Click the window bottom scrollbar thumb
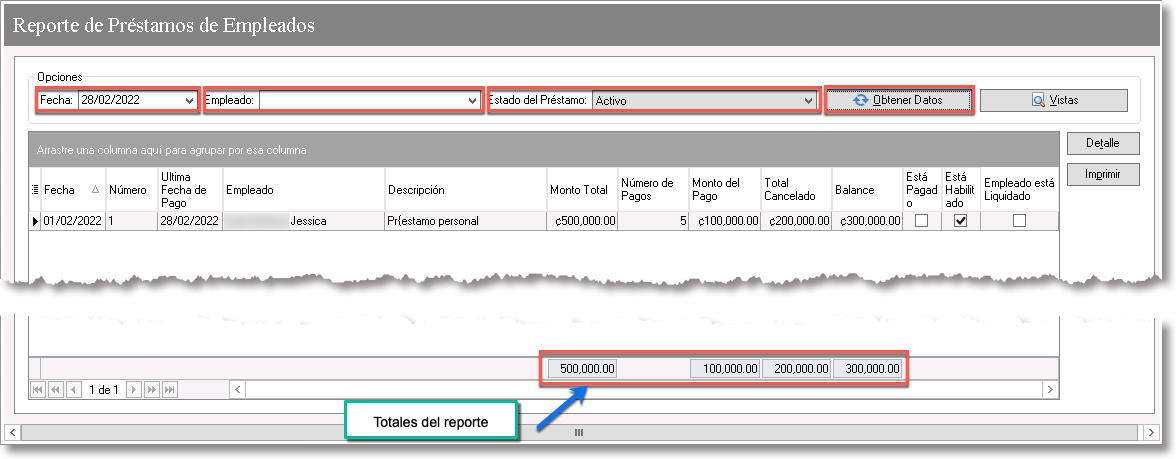This screenshot has height=459, width=1176. (x=578, y=432)
